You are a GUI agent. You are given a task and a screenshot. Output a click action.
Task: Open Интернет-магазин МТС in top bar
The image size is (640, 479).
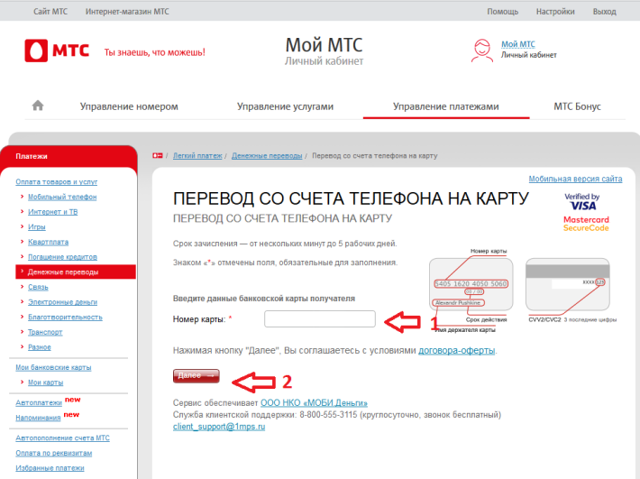click(x=127, y=11)
